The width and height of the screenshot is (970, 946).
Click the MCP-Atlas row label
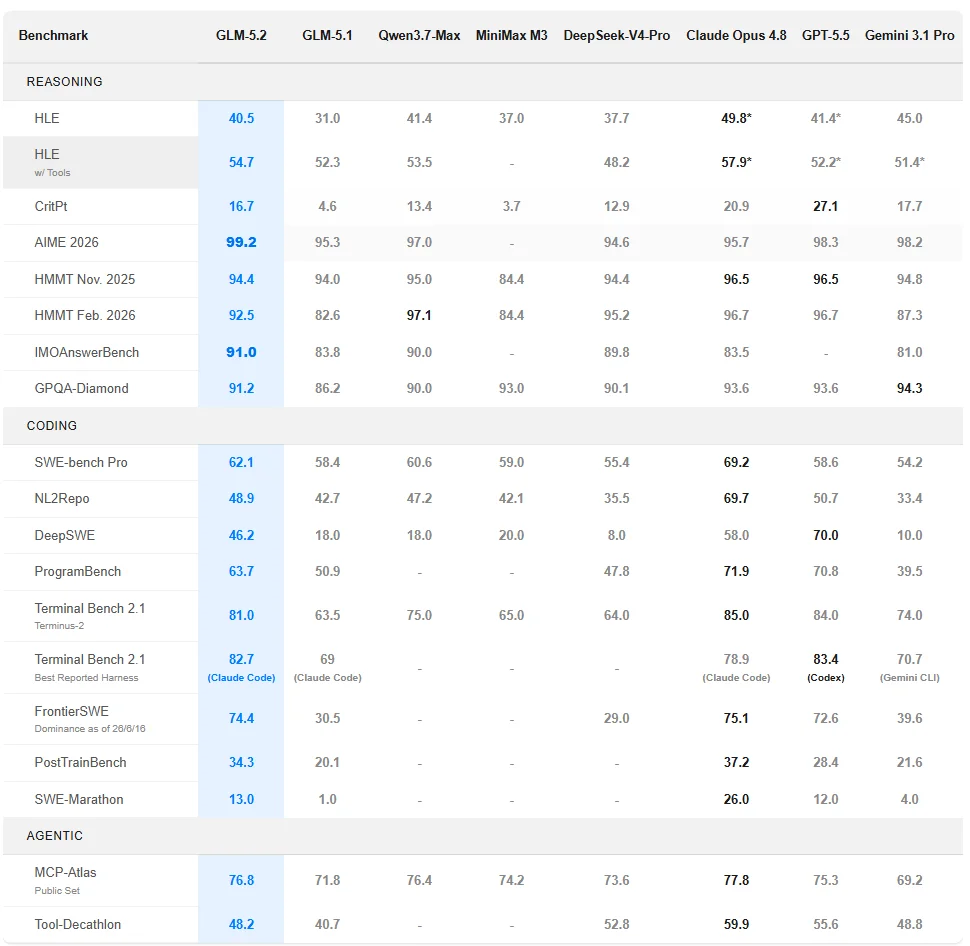pos(65,880)
